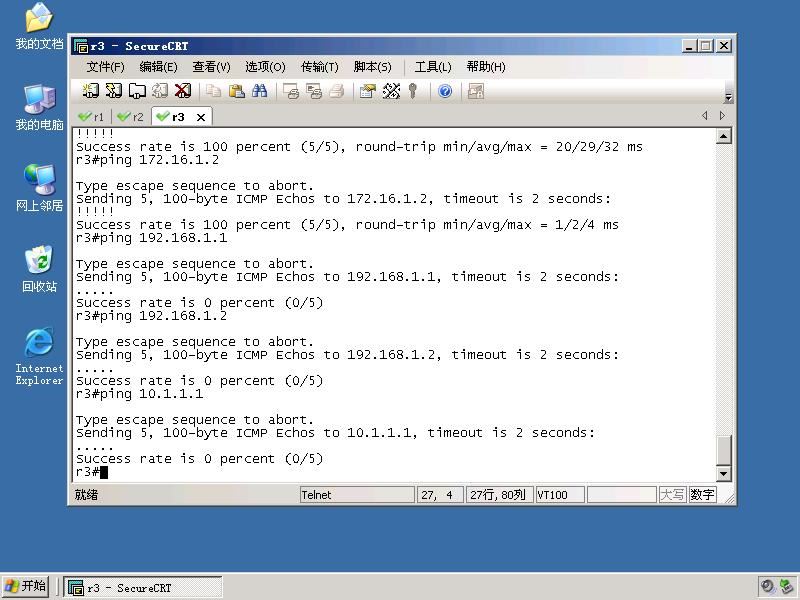Click tab scroll right arrow
The height and width of the screenshot is (600, 800).
(x=722, y=116)
